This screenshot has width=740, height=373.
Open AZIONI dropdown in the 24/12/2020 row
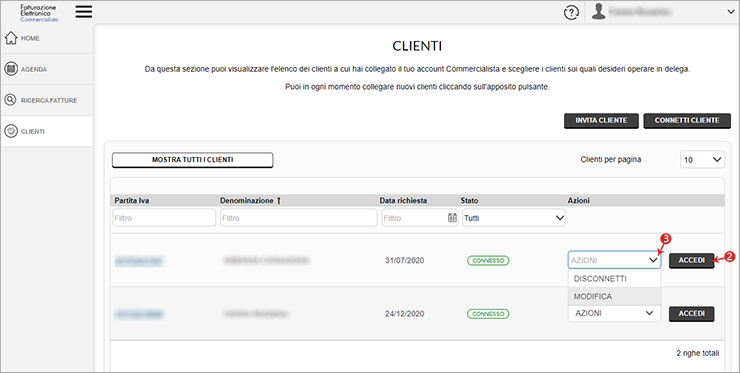tap(614, 313)
